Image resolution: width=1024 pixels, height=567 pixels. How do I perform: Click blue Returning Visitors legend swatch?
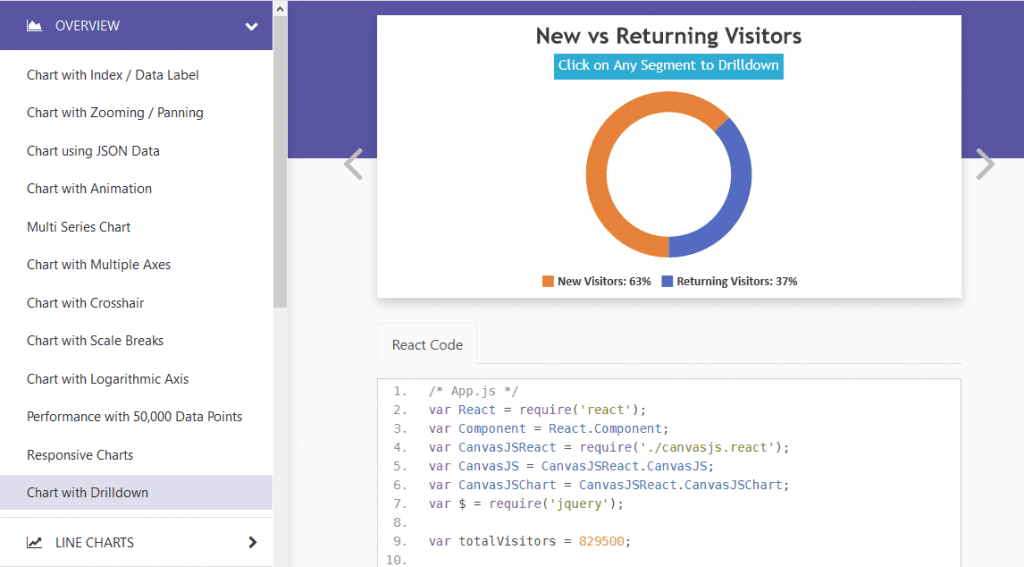pos(667,282)
